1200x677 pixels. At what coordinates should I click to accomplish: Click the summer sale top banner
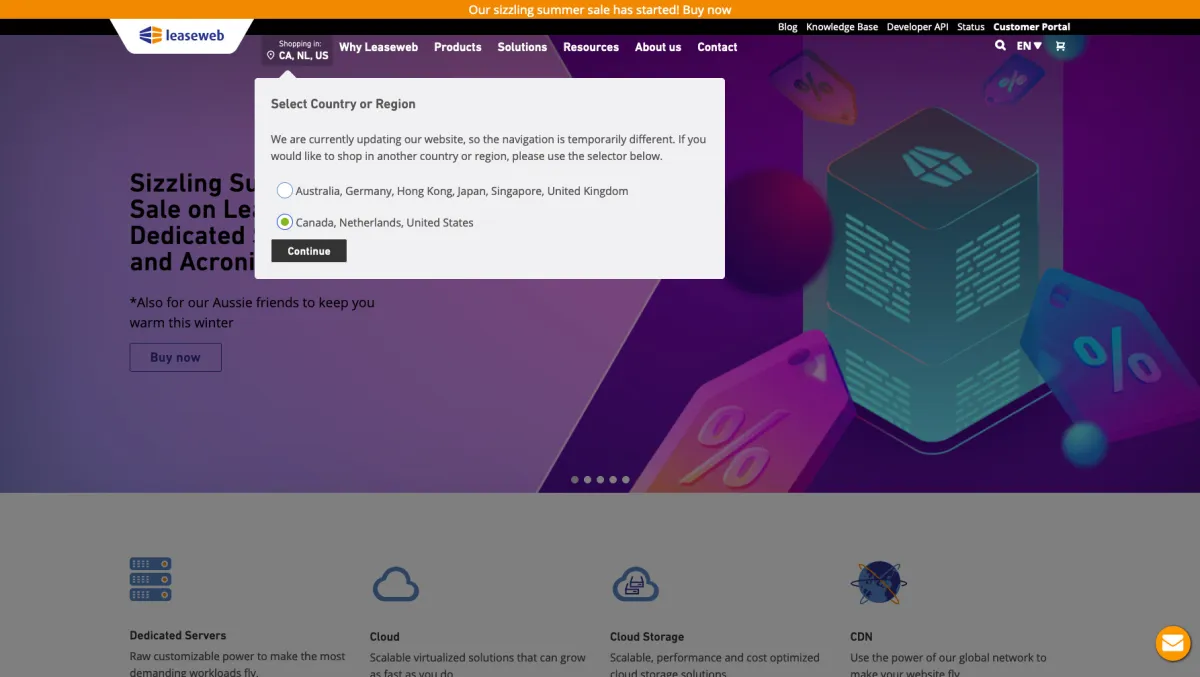click(x=600, y=9)
